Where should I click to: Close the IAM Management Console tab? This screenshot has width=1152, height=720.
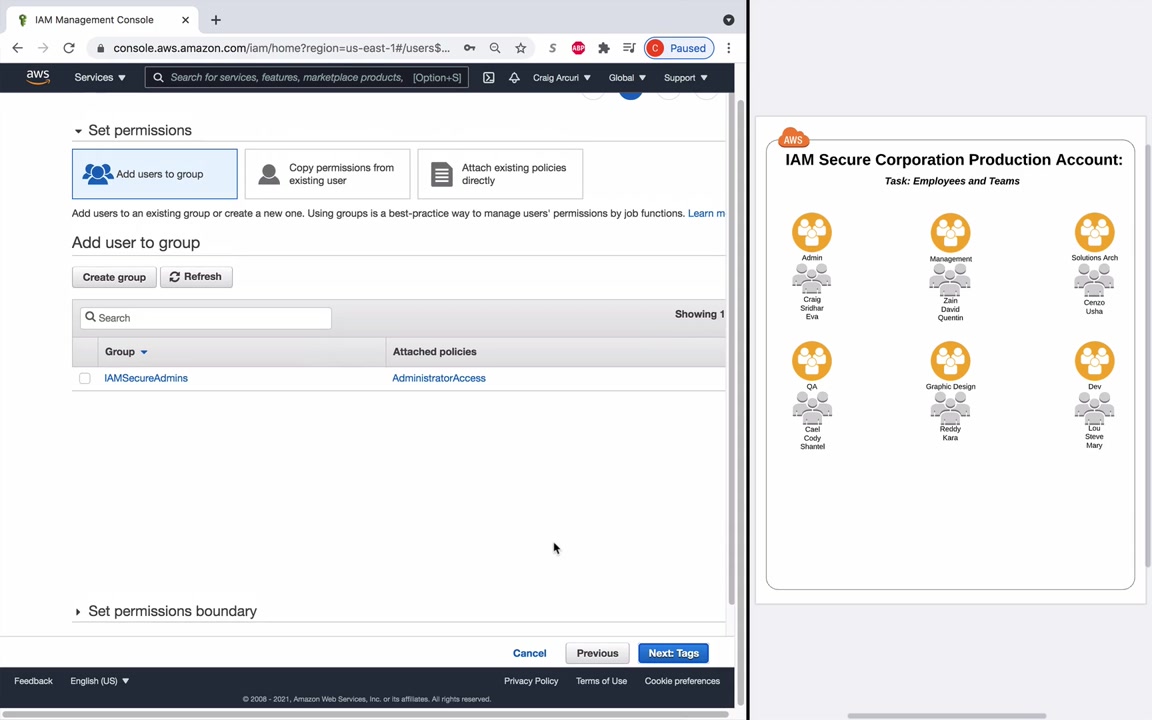[x=185, y=20]
